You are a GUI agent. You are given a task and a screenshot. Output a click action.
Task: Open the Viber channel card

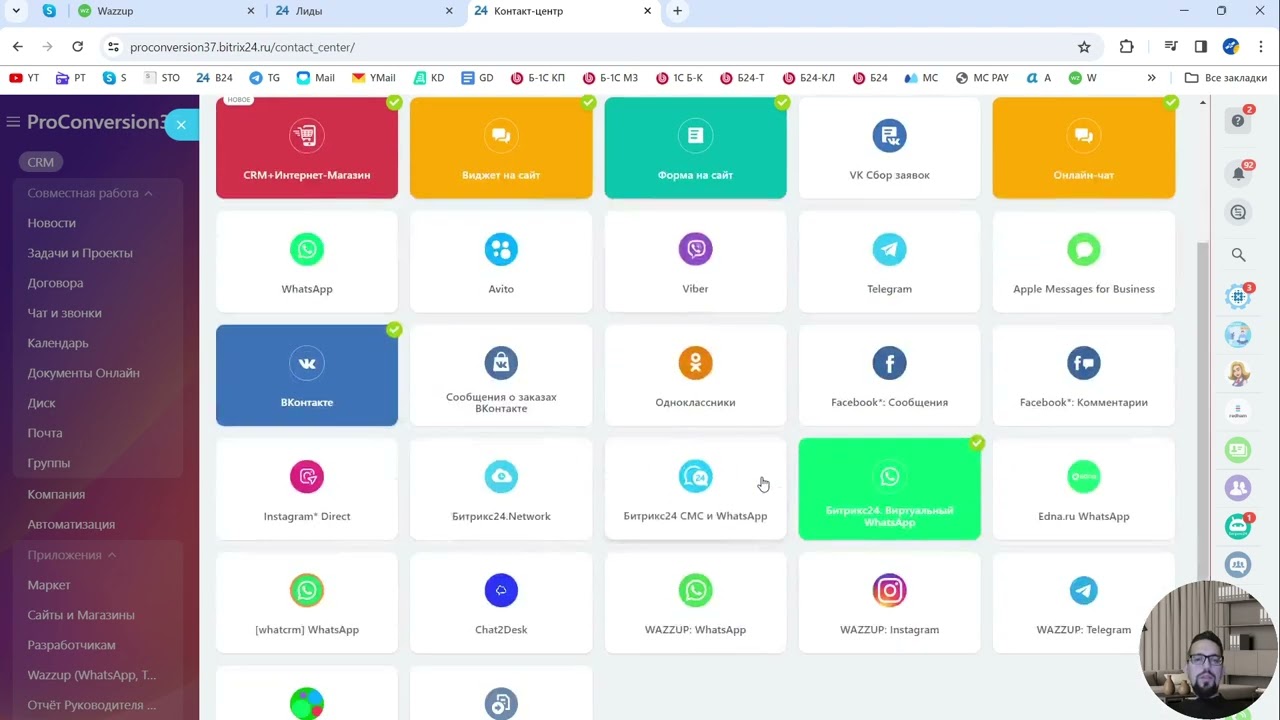(x=695, y=262)
